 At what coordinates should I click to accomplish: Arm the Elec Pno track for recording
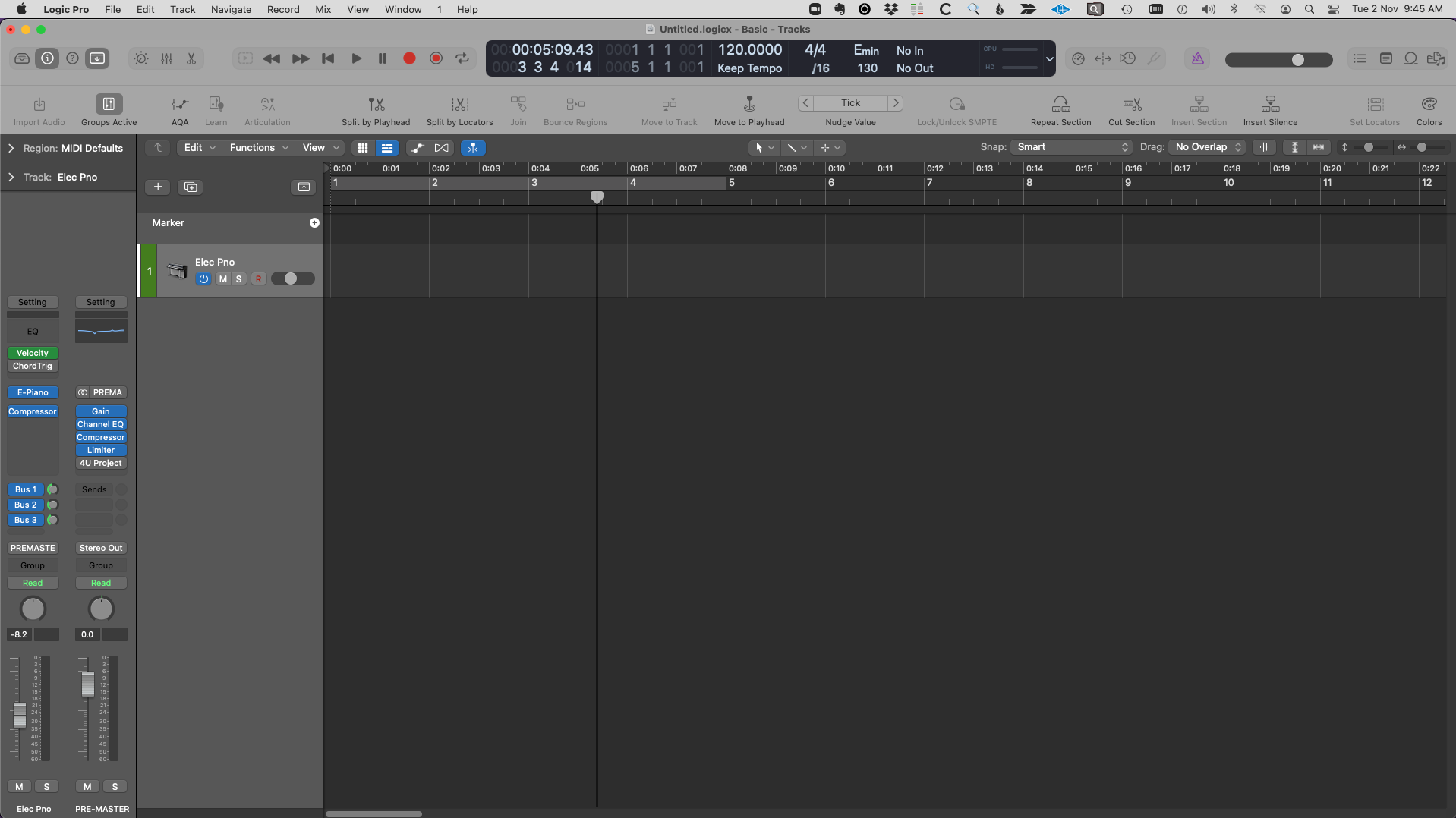click(x=258, y=278)
